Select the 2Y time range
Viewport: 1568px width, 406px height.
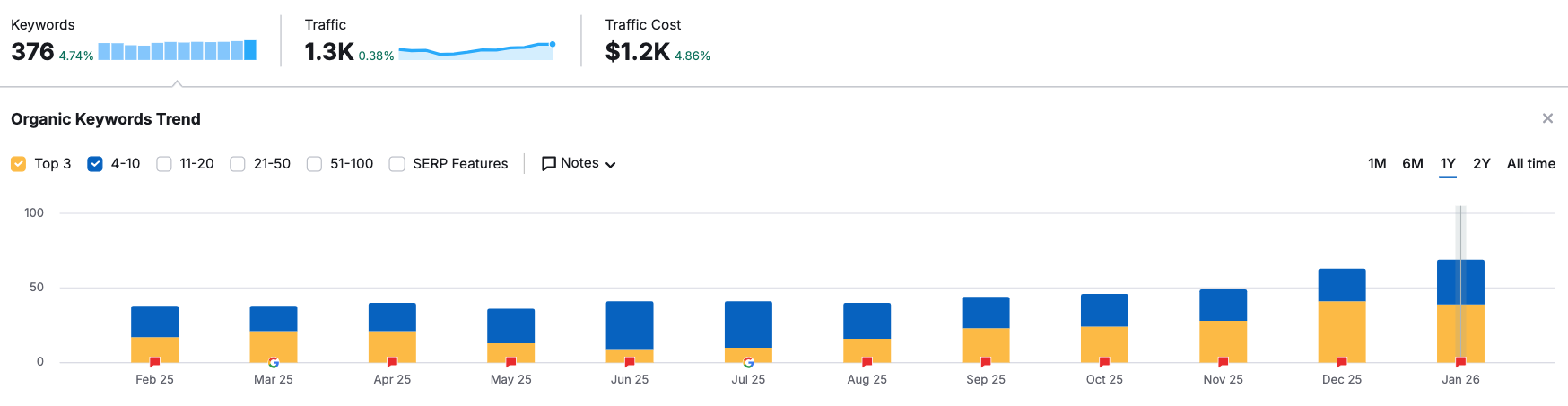(x=1481, y=163)
